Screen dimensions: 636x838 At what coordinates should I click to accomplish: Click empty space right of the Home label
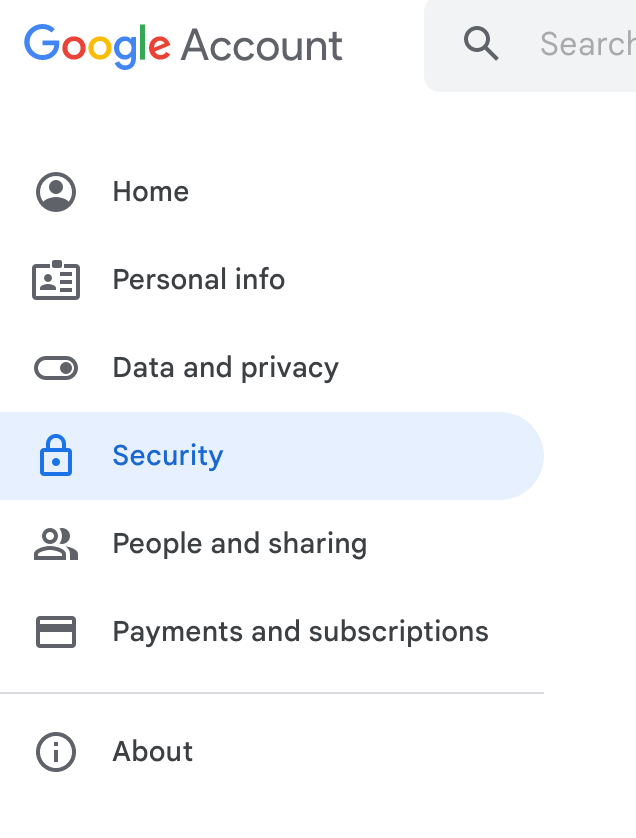[x=380, y=192]
